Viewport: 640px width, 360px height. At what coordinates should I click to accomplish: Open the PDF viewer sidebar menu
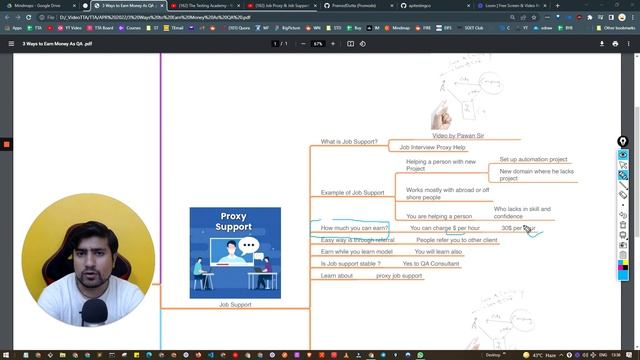(11, 44)
